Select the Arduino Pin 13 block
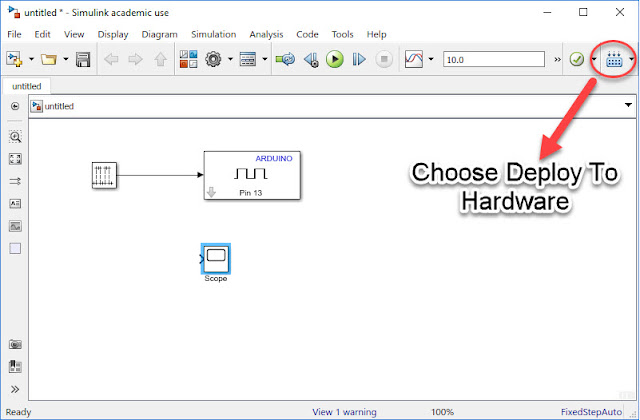The width and height of the screenshot is (640, 420). click(x=252, y=176)
